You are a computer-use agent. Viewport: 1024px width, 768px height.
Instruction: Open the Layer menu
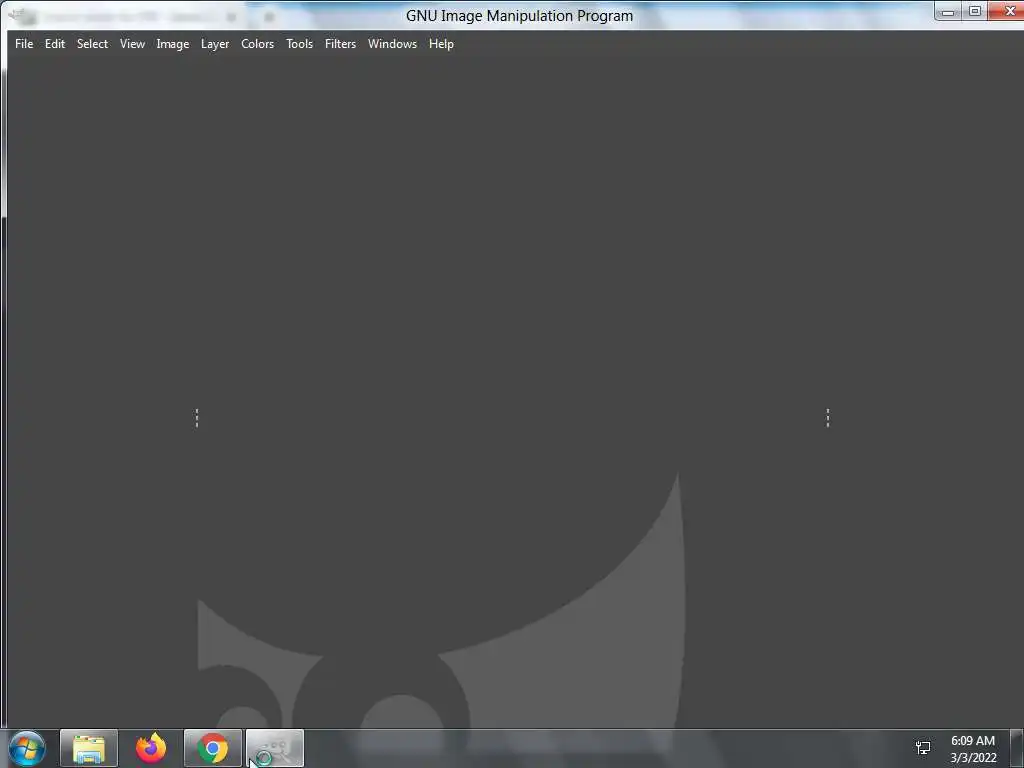215,44
